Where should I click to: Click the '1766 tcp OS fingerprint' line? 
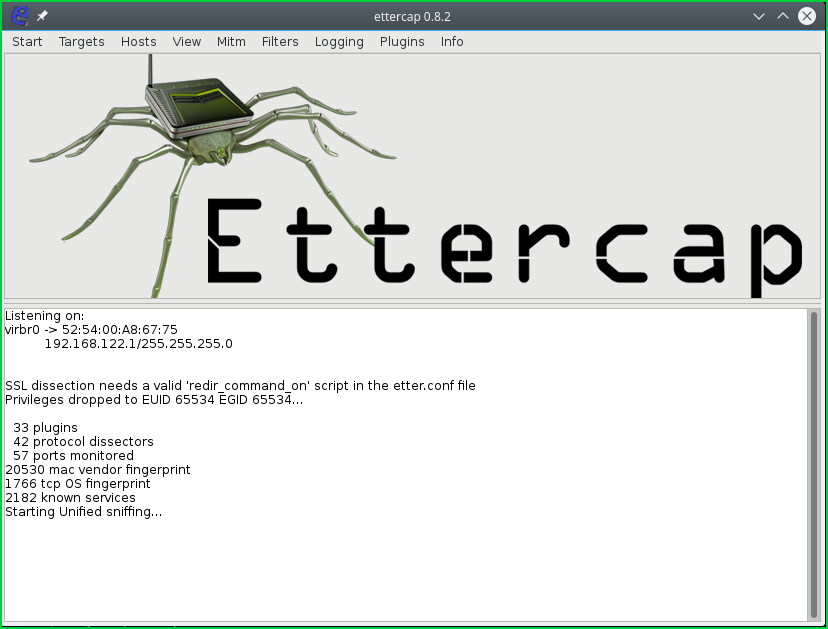click(x=78, y=484)
